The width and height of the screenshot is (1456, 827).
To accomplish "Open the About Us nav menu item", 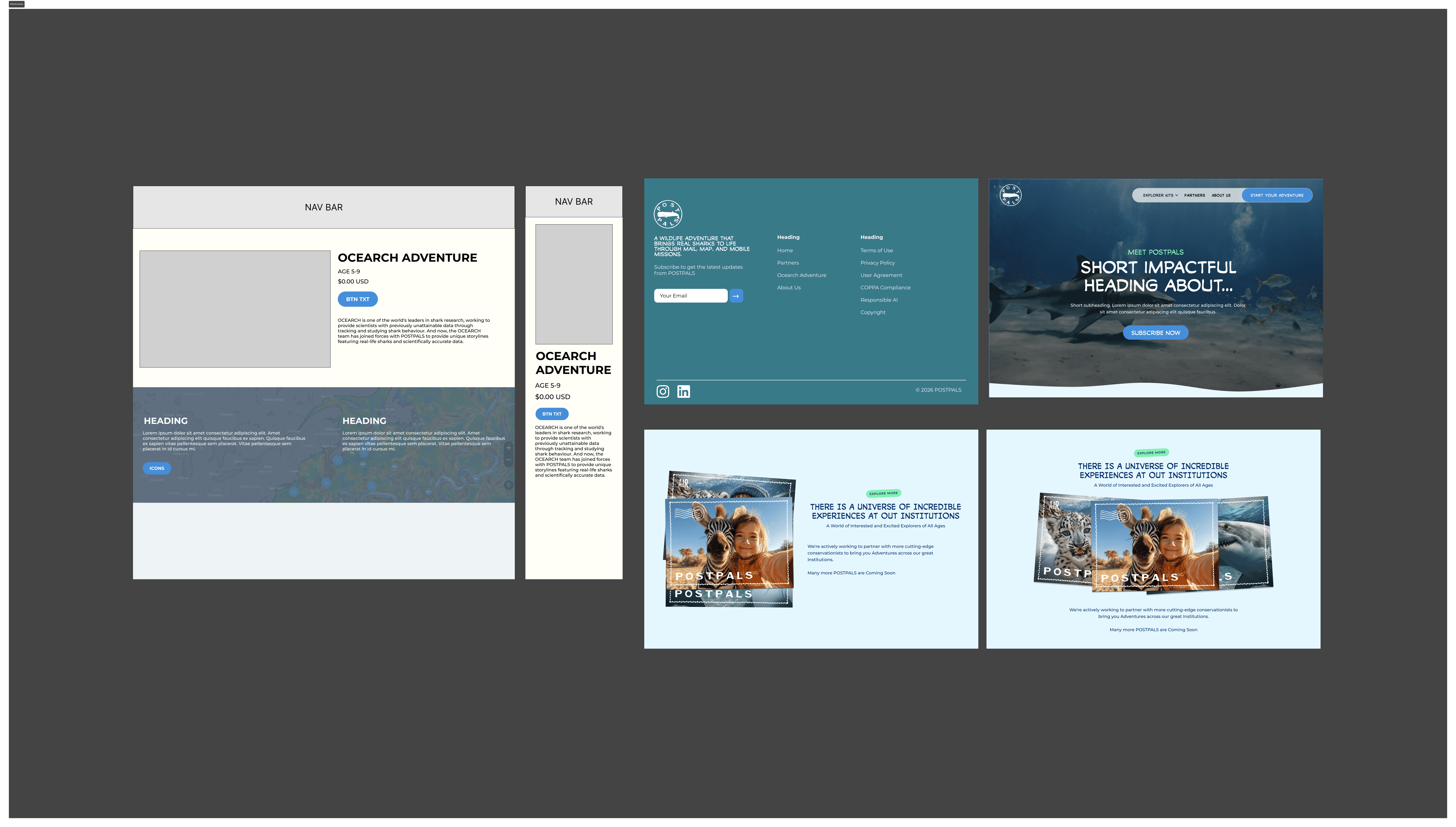I will (1221, 195).
